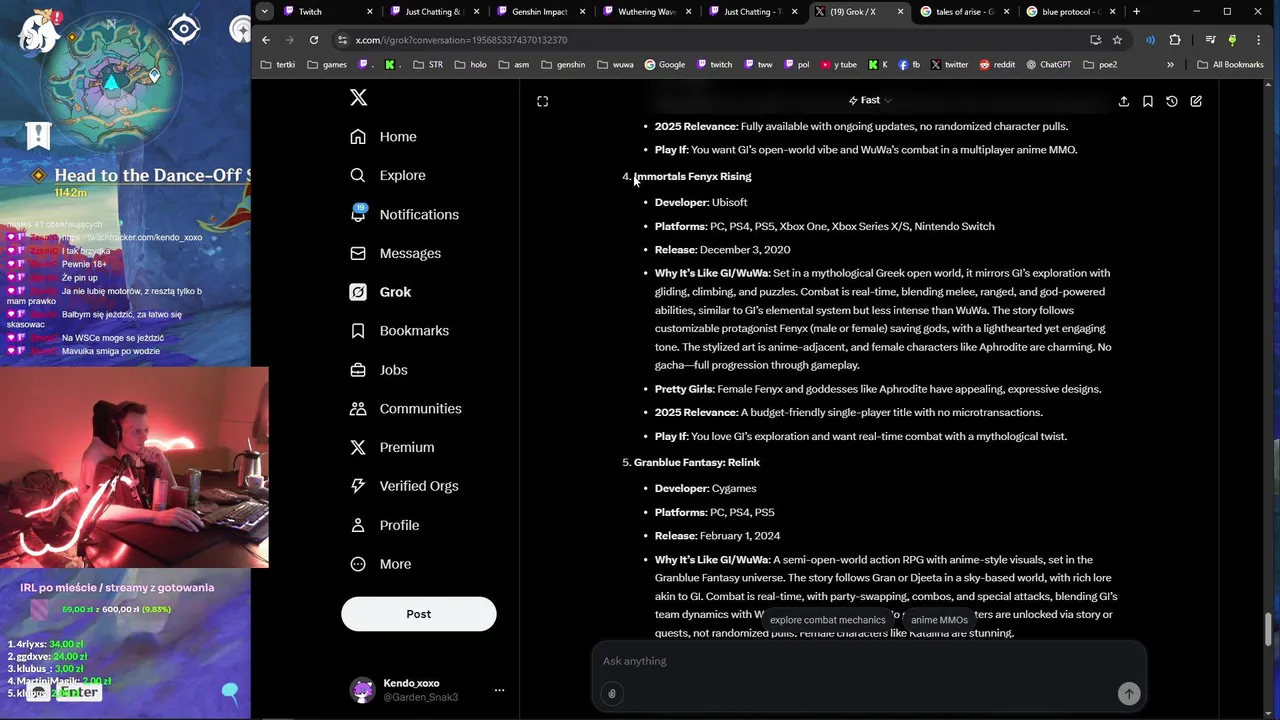Image resolution: width=1280 pixels, height=720 pixels.
Task: Open the genshin bookmarks folder
Action: [x=563, y=65]
